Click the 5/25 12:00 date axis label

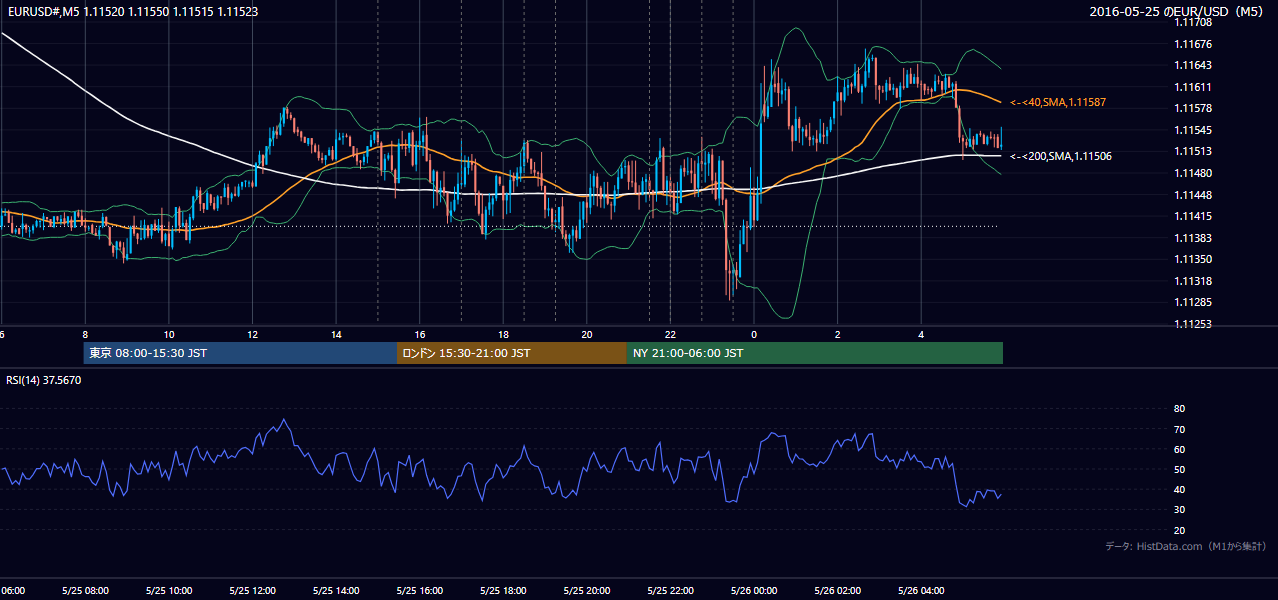point(252,591)
